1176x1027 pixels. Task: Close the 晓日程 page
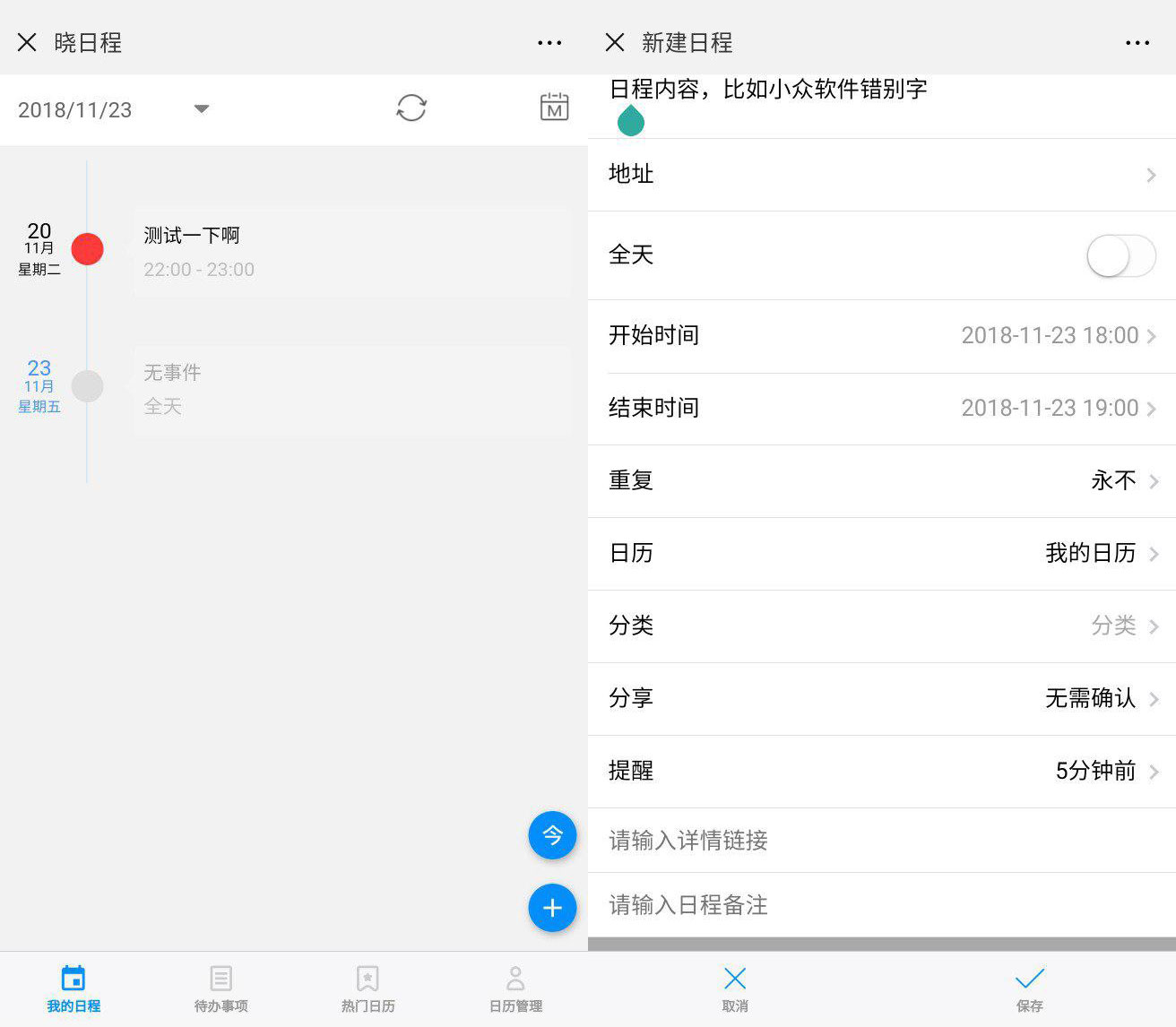[x=27, y=42]
